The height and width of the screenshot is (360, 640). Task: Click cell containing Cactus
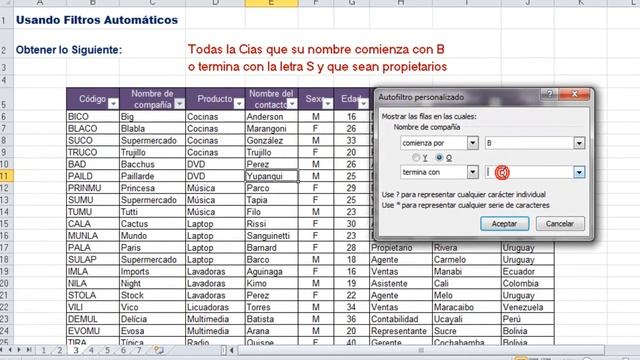pyautogui.click(x=152, y=224)
